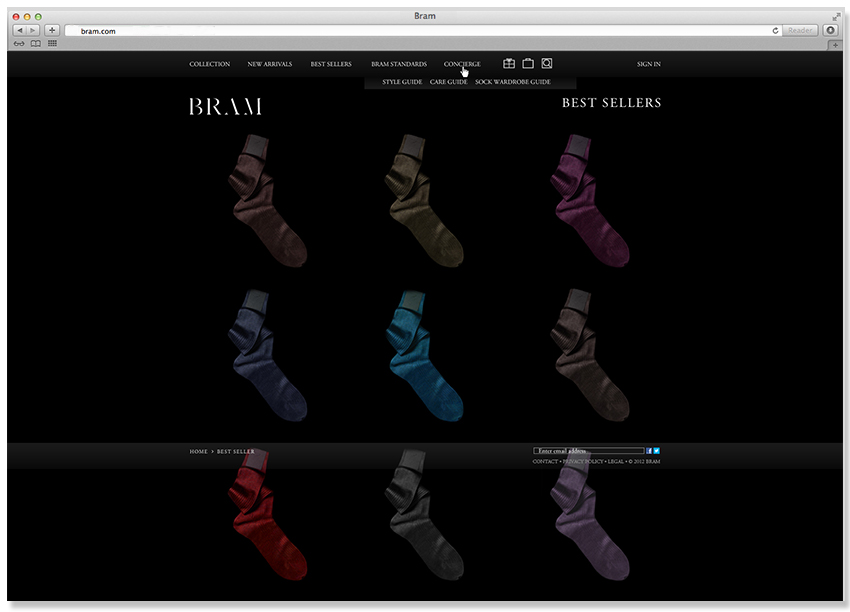The width and height of the screenshot is (850, 612).
Task: Click the Contact footer link
Action: (545, 462)
